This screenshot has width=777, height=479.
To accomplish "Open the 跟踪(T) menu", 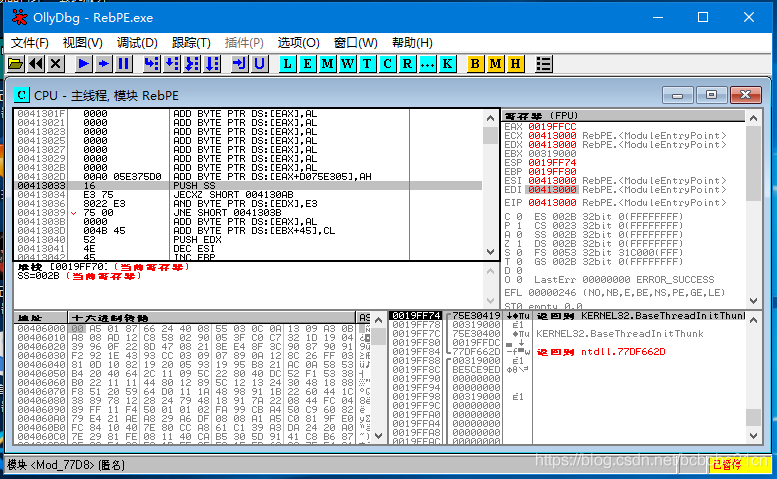I will (191, 43).
